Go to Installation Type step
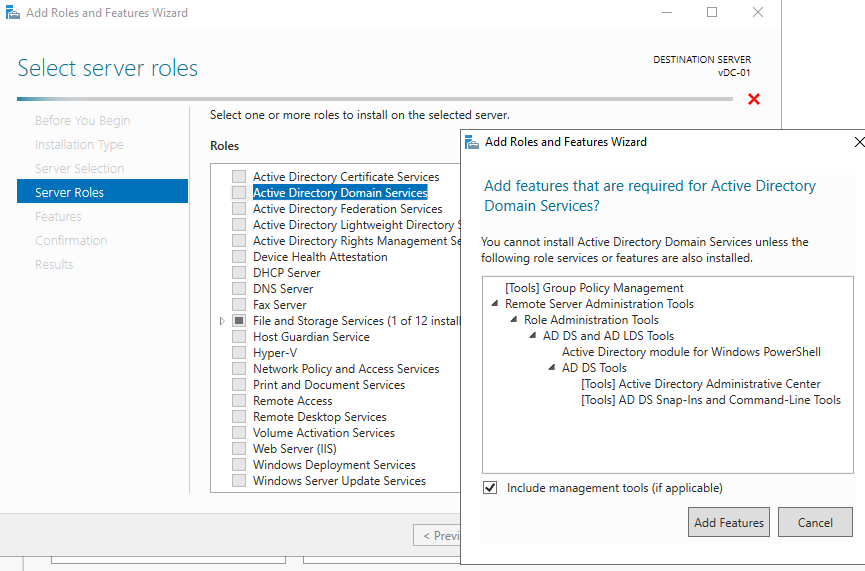 [79, 145]
